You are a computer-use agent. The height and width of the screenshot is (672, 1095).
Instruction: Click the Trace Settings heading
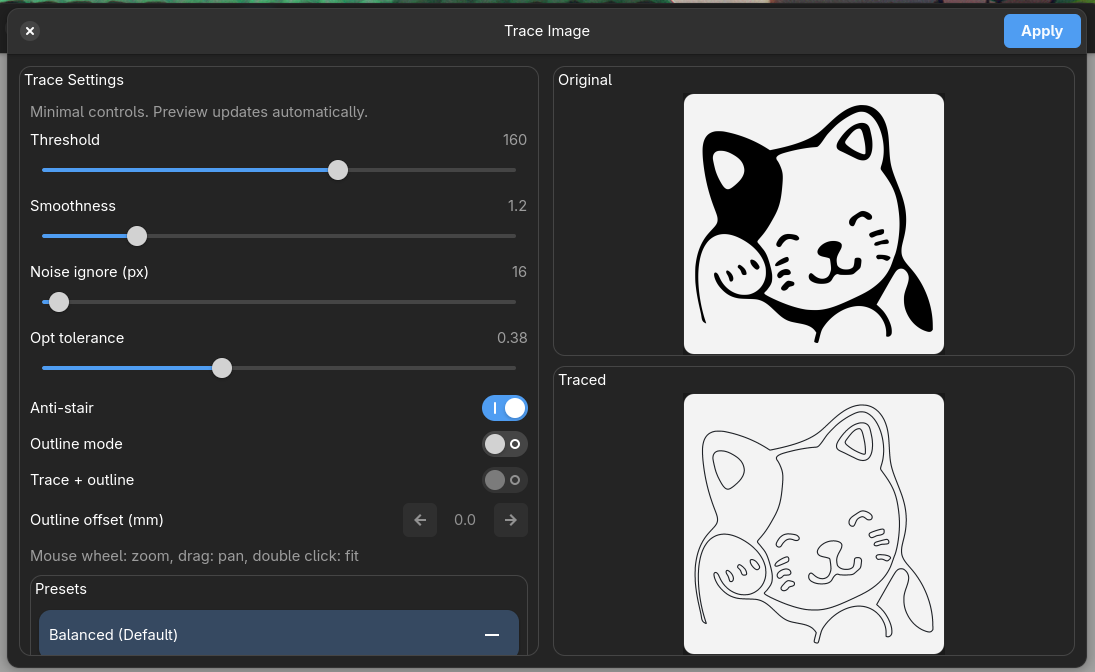coord(74,80)
